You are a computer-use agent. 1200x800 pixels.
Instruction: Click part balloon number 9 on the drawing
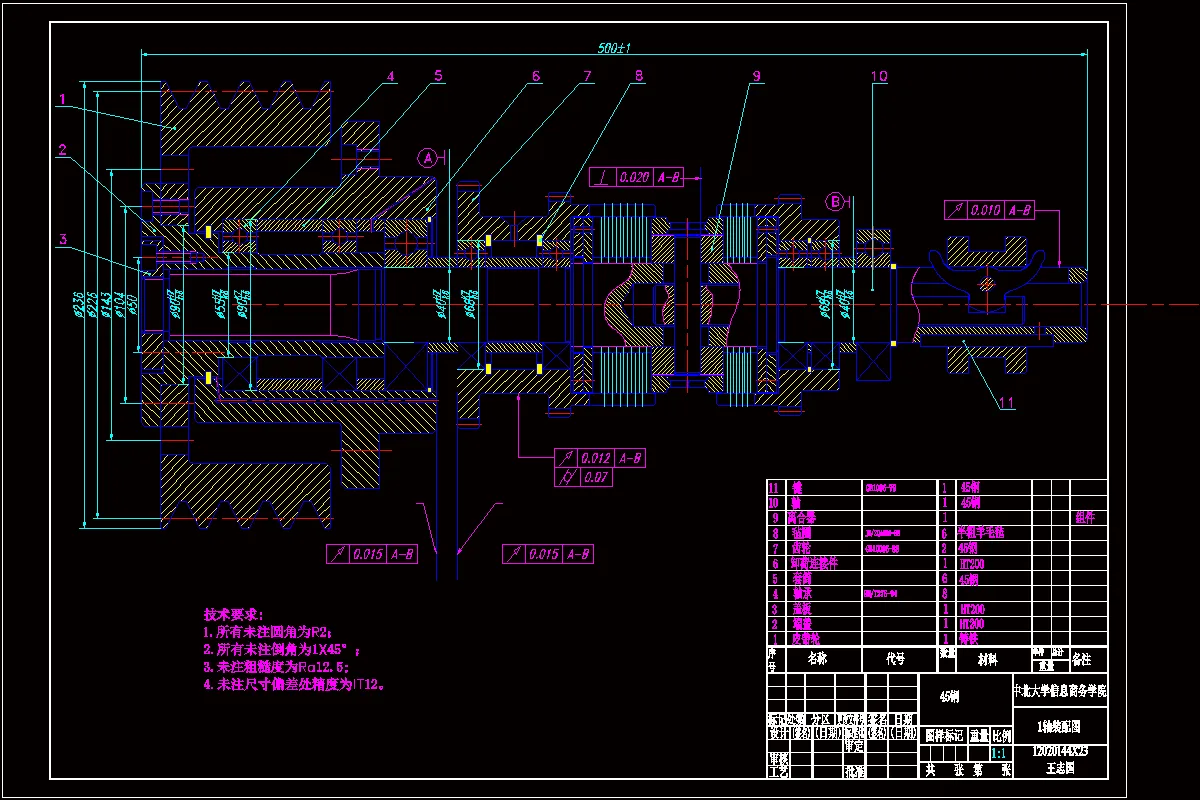[757, 75]
